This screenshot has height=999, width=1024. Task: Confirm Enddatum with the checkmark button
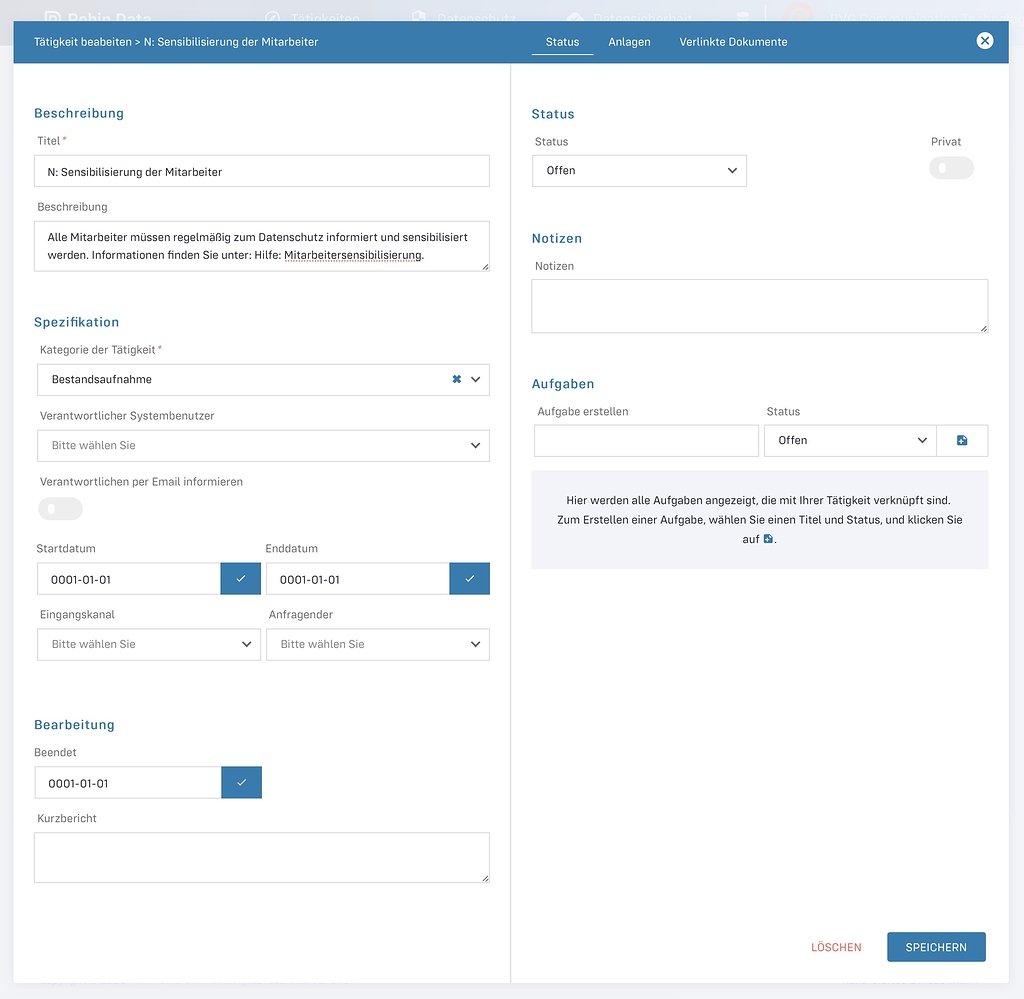pyautogui.click(x=469, y=579)
